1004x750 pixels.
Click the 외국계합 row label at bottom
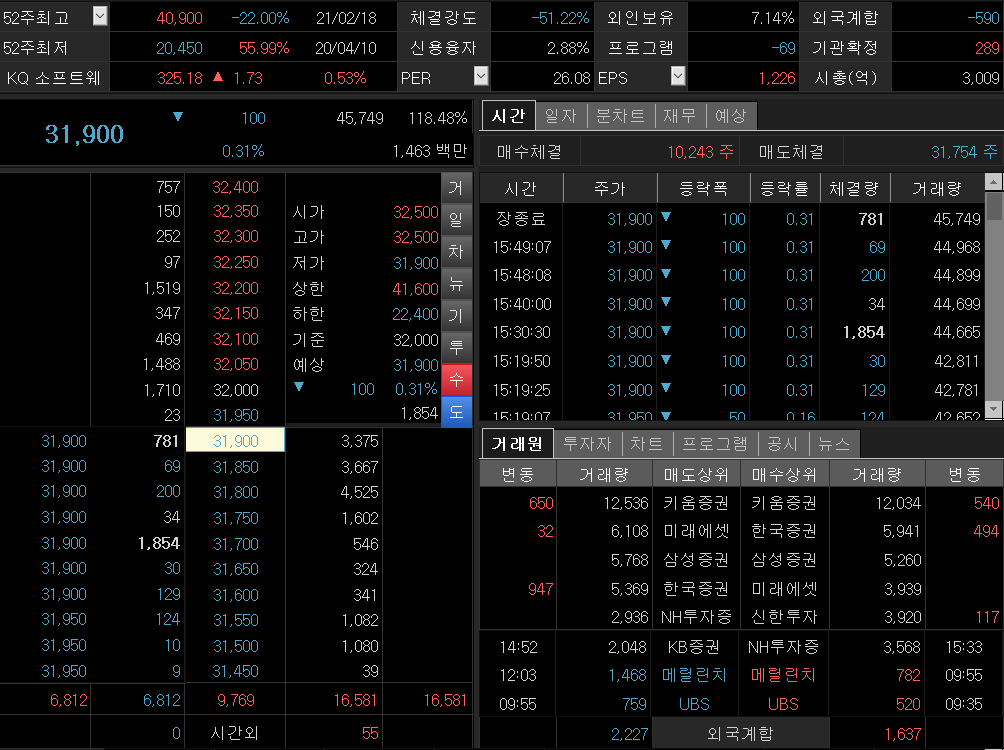click(x=740, y=733)
